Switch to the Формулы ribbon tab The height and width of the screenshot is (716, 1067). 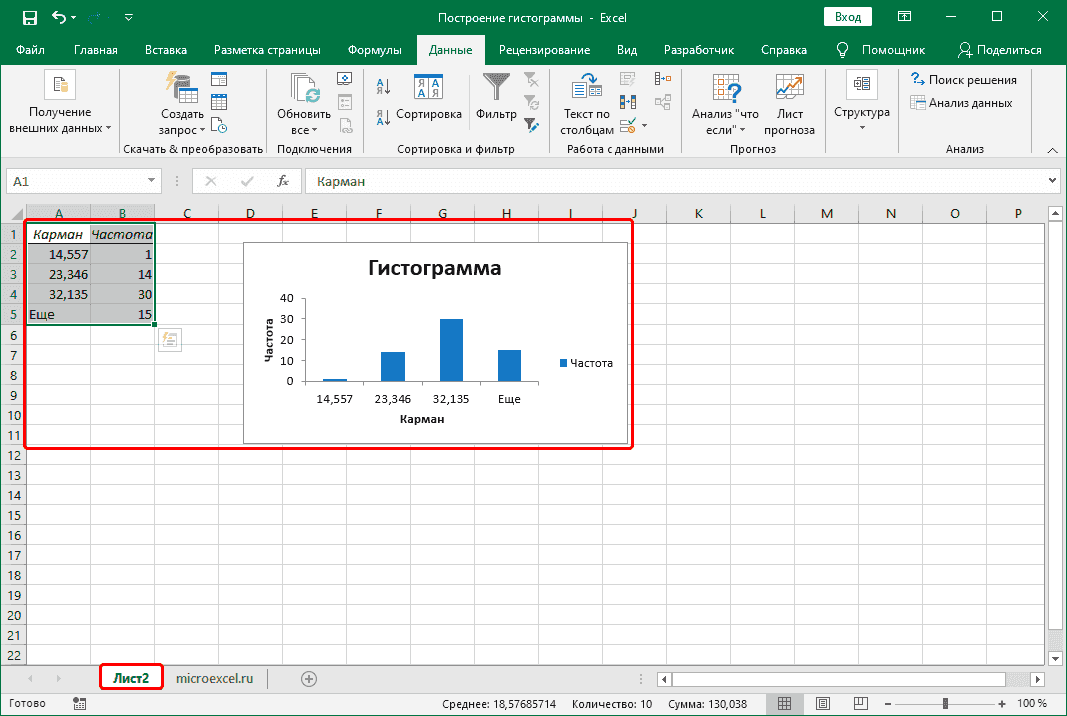pos(375,50)
